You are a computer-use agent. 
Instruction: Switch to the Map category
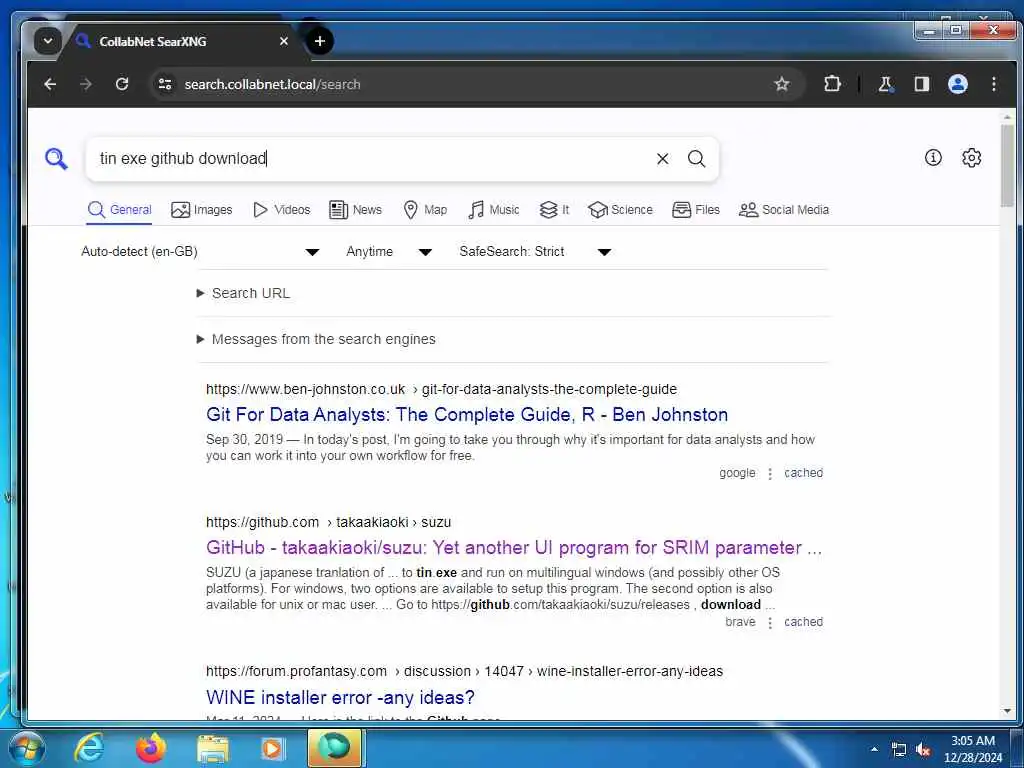click(x=425, y=210)
